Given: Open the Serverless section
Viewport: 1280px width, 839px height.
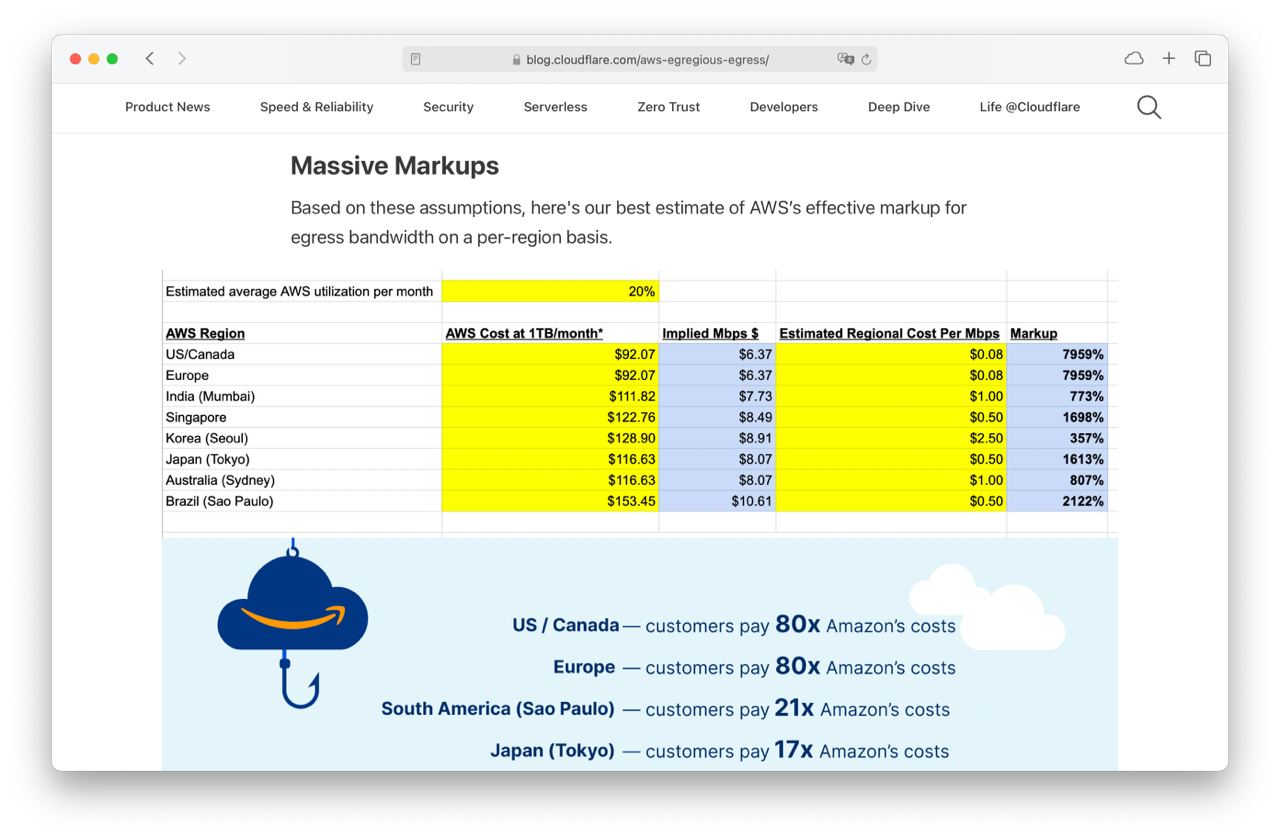Looking at the screenshot, I should (555, 107).
